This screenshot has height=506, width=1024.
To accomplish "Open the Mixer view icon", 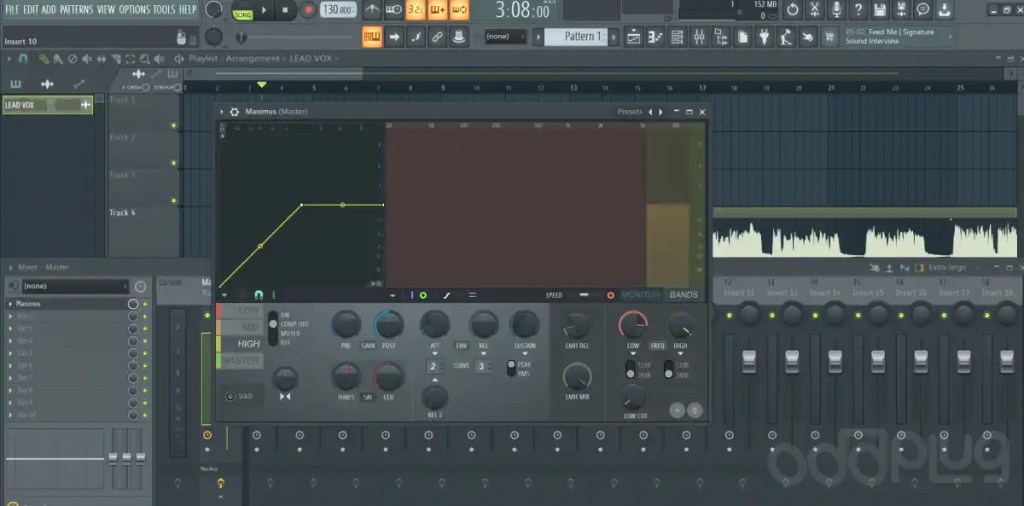I will [x=699, y=37].
